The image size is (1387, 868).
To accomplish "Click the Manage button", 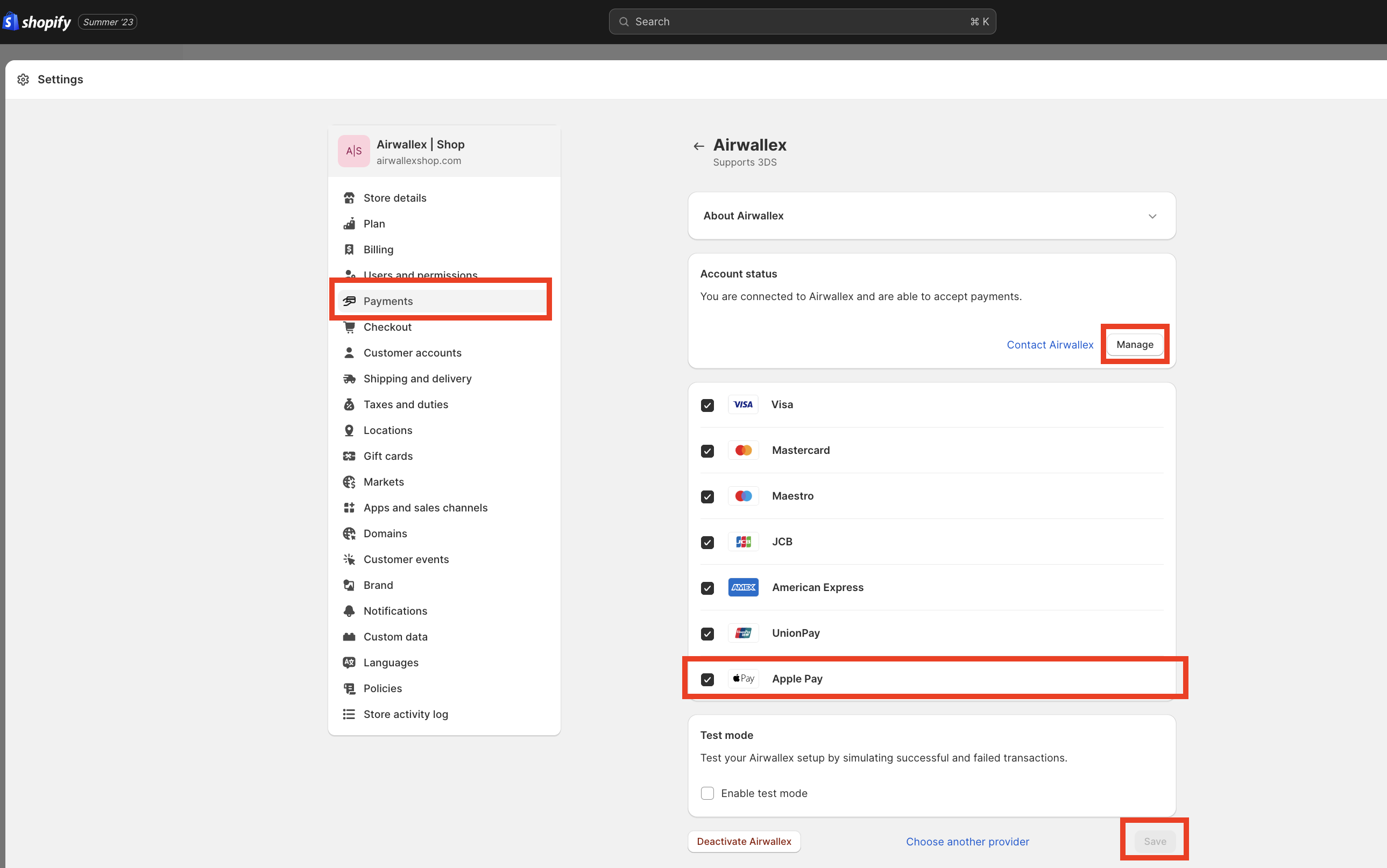I will (1134, 344).
